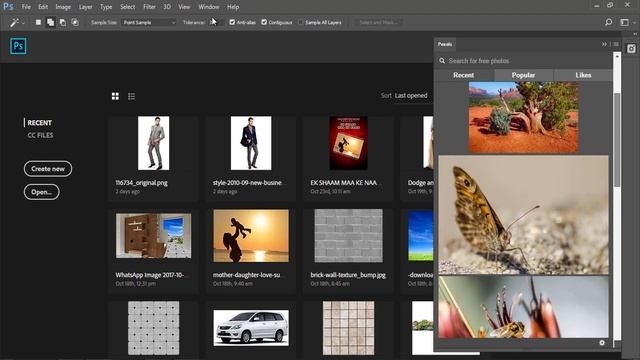Switch to the Likes tab in Pexels

point(583,75)
